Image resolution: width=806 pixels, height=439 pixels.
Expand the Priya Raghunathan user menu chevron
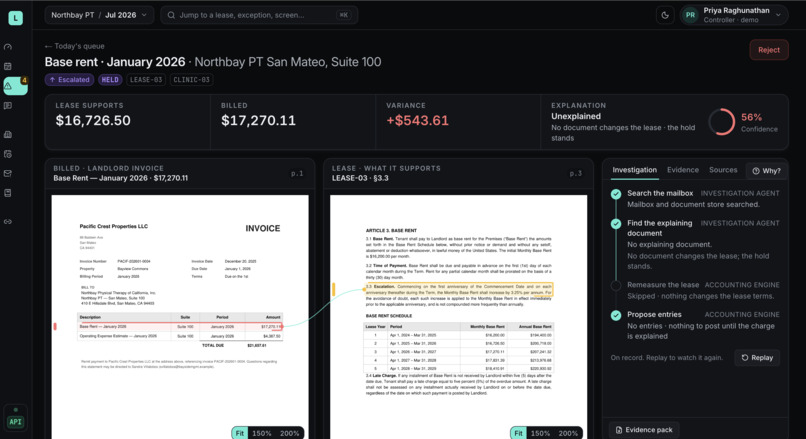pos(778,15)
